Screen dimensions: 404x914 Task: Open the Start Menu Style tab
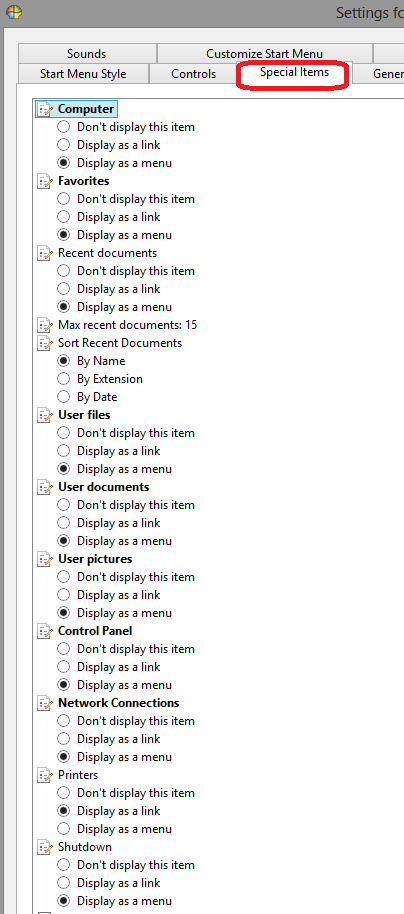(x=83, y=74)
